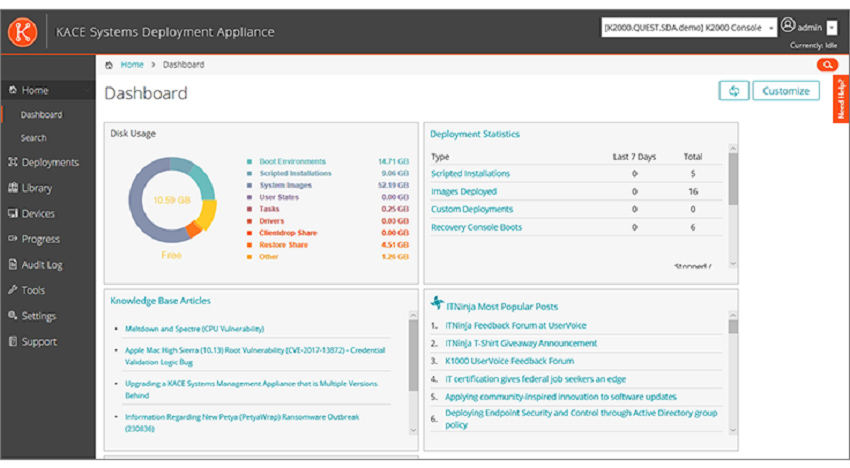850x468 pixels.
Task: Open Scripted Installations statistics link
Action: coord(471,174)
